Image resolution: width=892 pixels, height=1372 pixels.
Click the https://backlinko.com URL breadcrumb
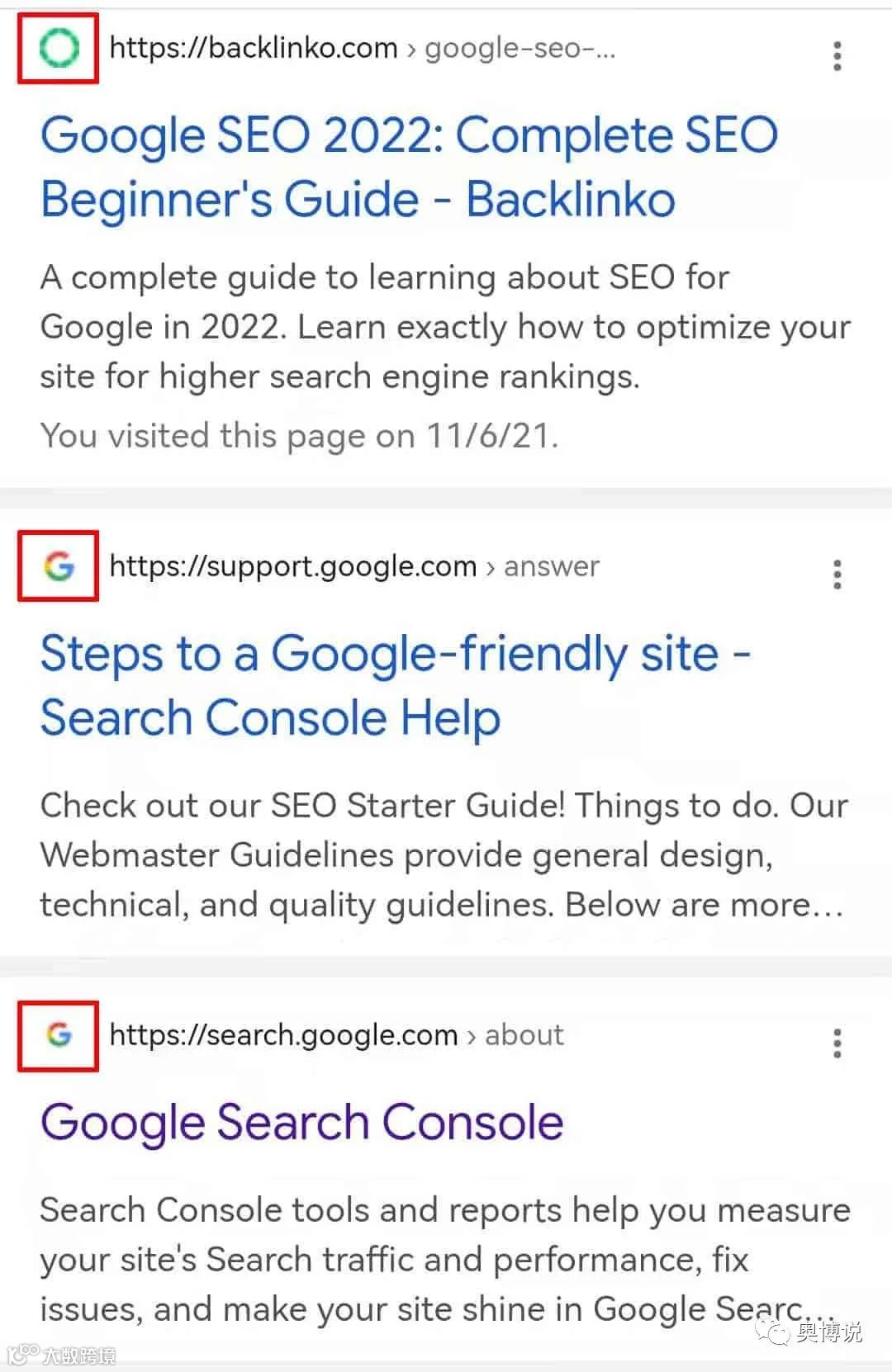[254, 49]
